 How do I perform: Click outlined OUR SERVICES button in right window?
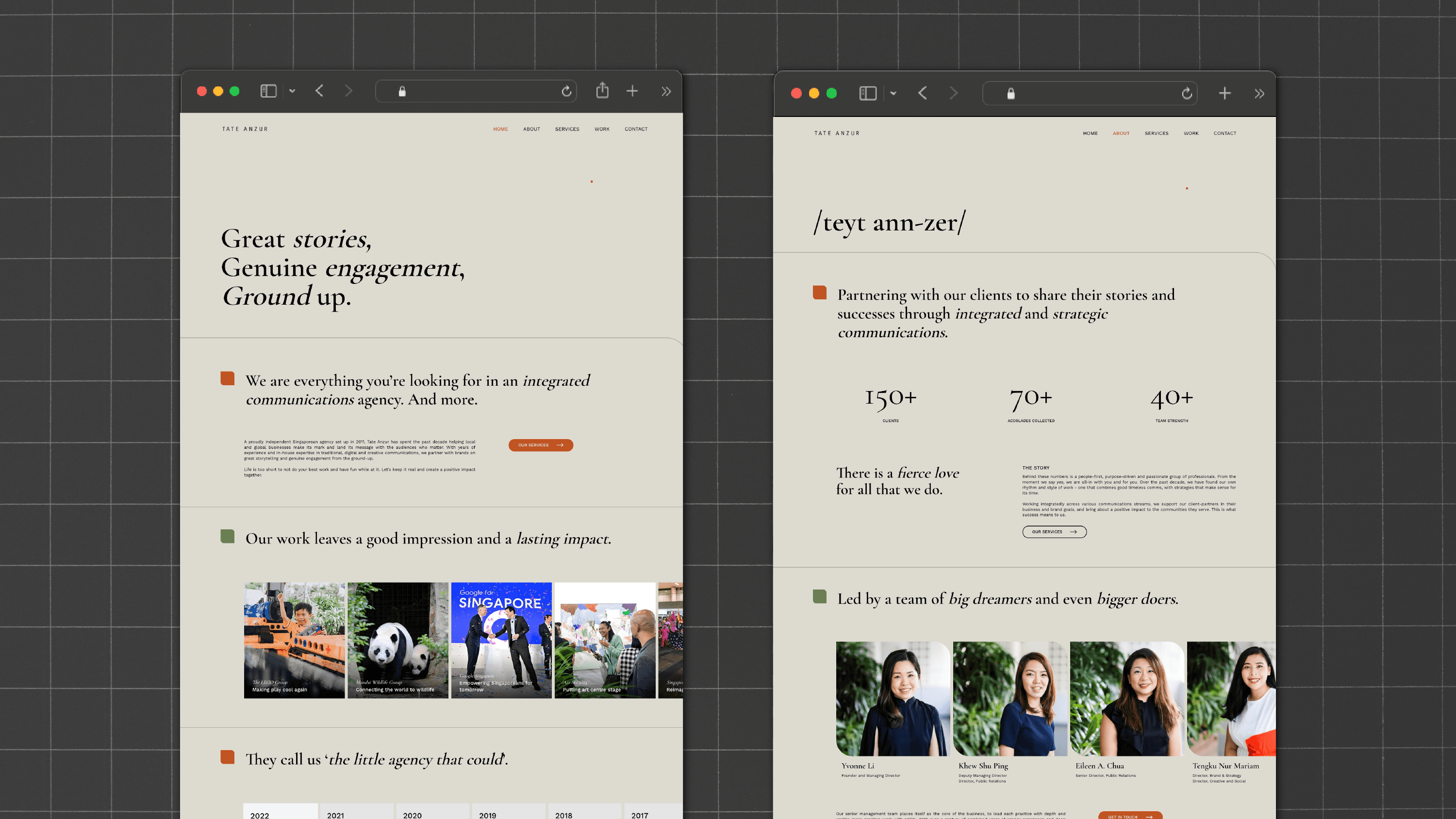click(1054, 532)
